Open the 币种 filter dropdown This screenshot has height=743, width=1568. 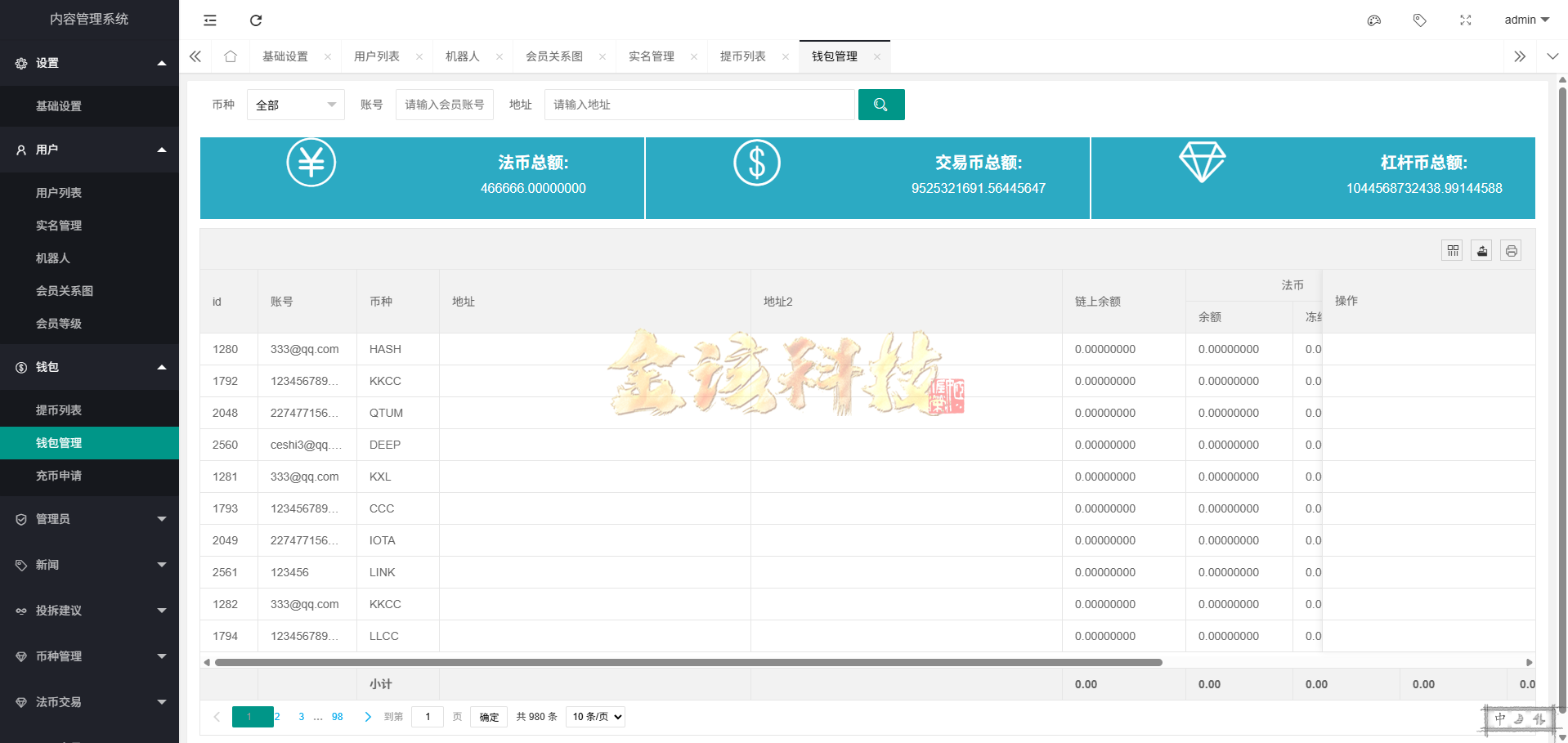[x=295, y=105]
